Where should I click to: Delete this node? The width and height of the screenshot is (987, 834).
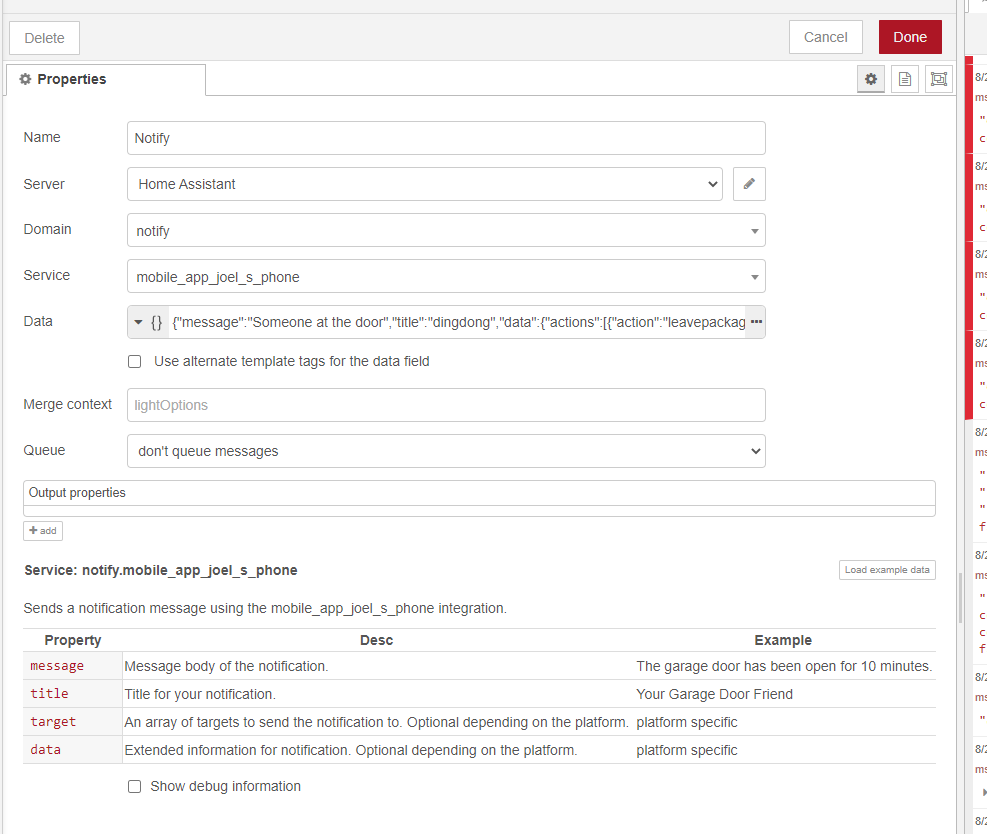(x=44, y=38)
